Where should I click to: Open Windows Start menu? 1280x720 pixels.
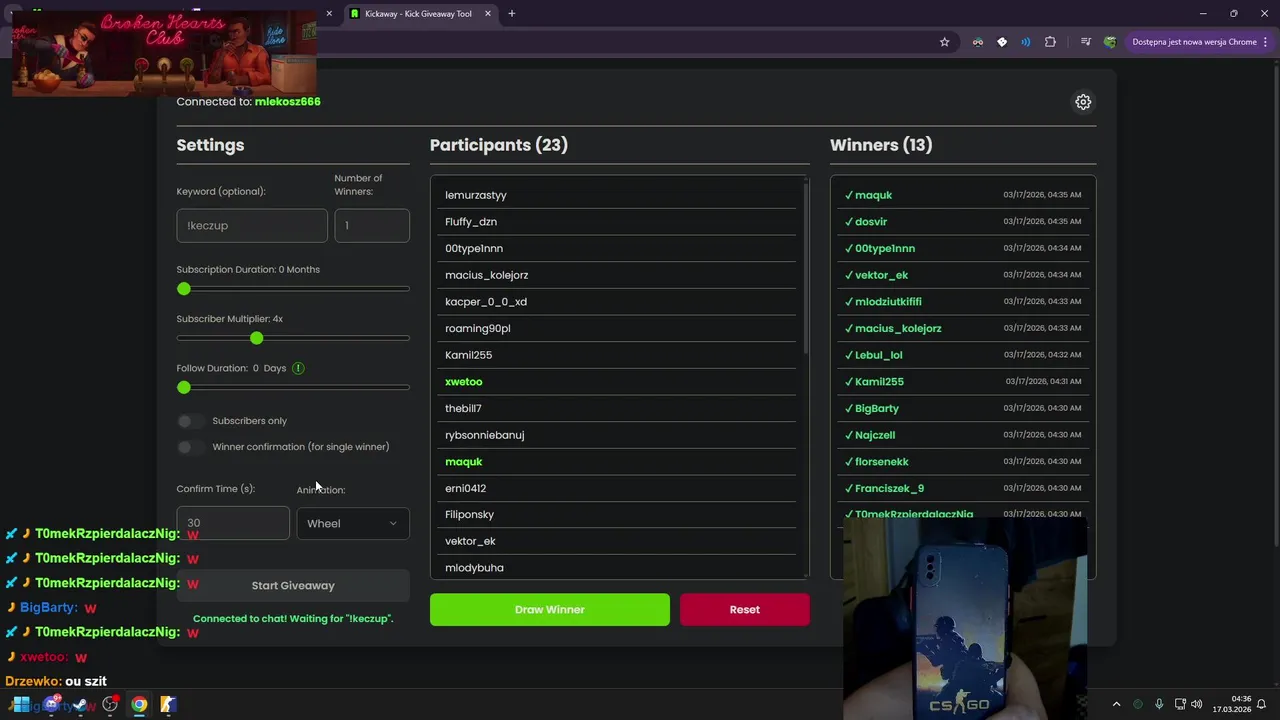(x=21, y=704)
